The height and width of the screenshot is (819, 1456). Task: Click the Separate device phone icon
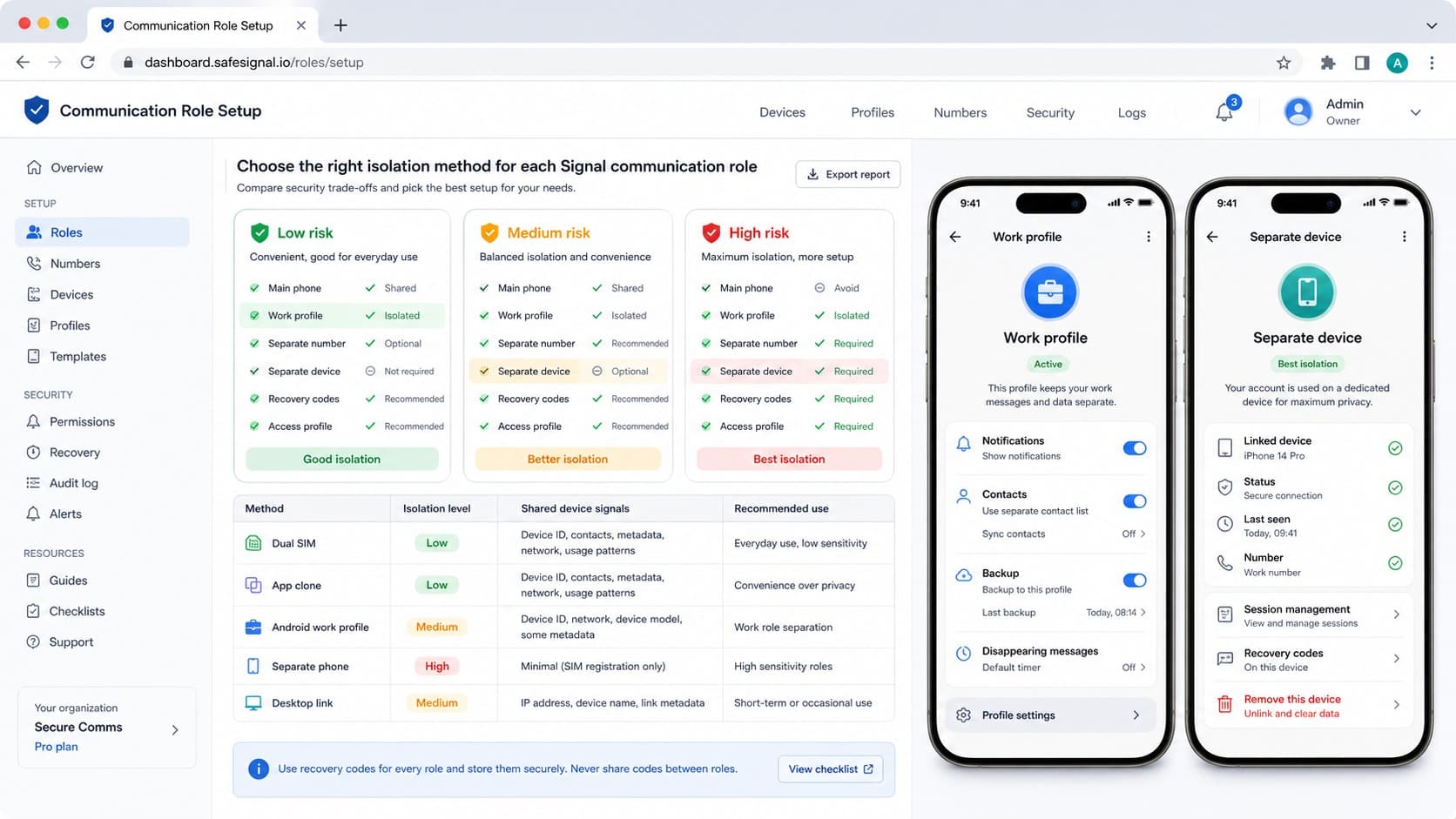(x=1307, y=292)
